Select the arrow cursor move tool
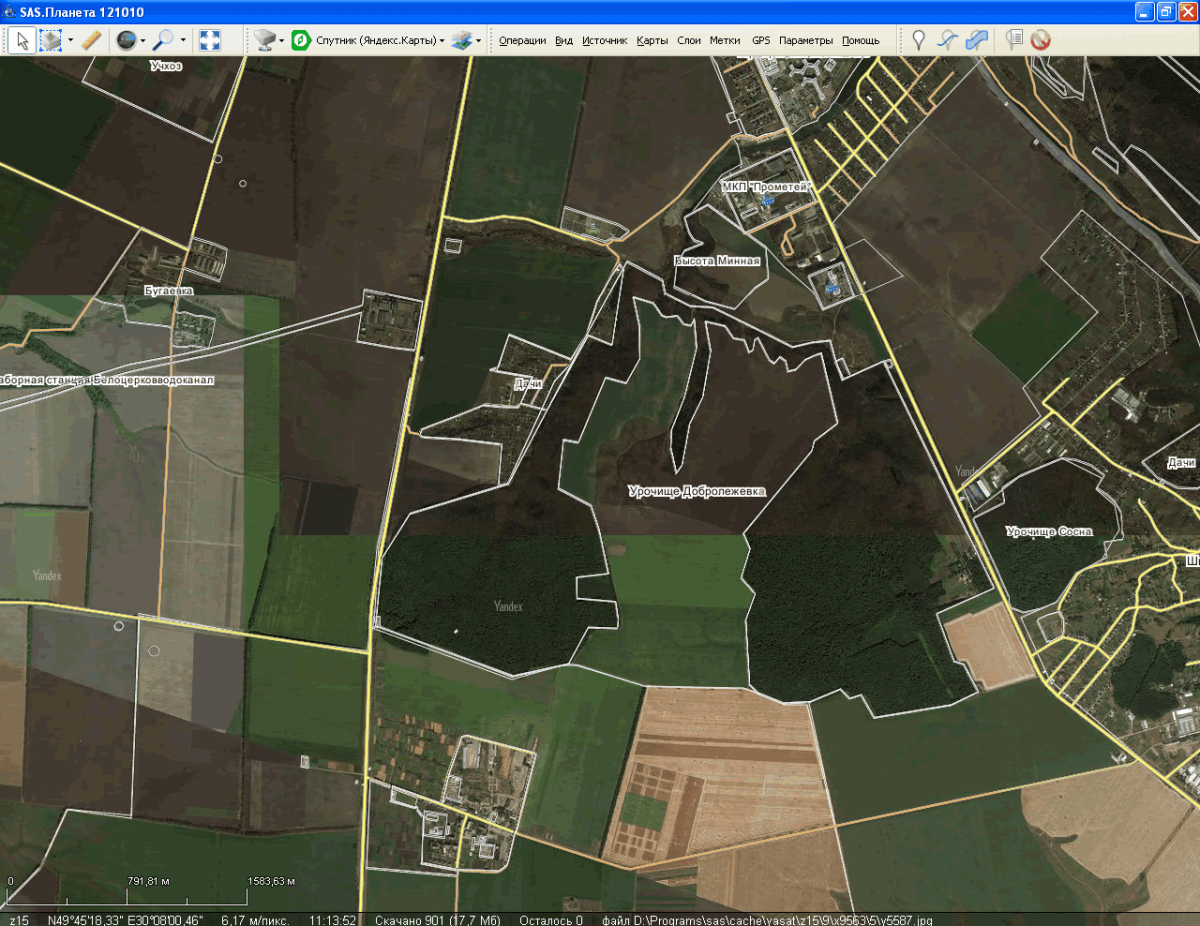This screenshot has height=926, width=1200. [x=21, y=40]
